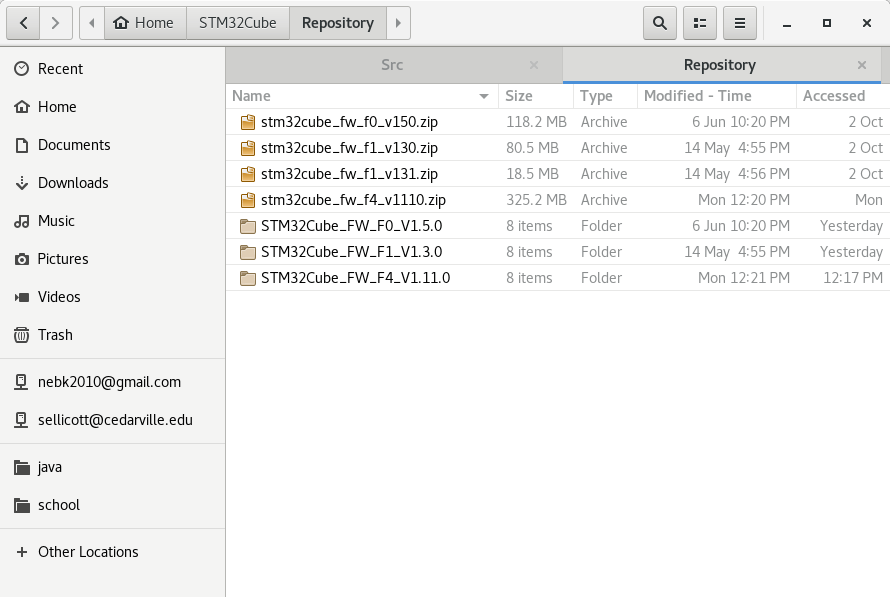Close the Repository tab
Image resolution: width=890 pixels, height=597 pixels.
pos(862,65)
